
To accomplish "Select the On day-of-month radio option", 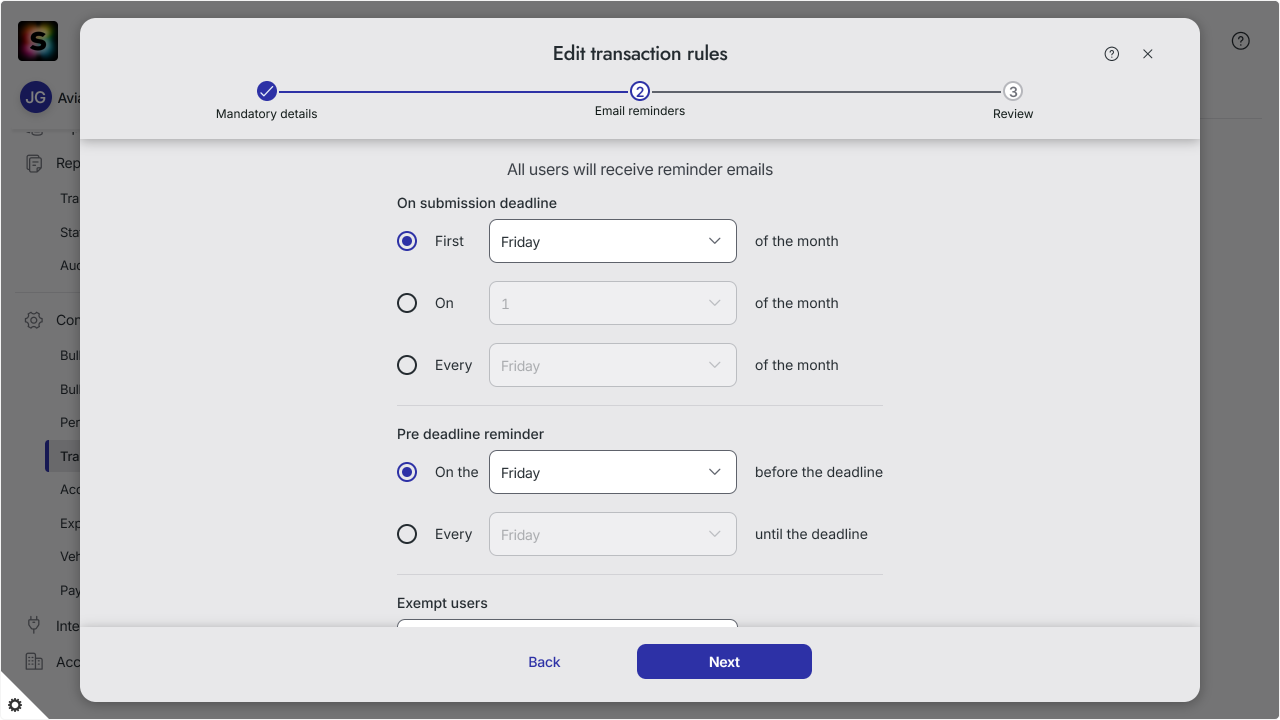I will click(407, 303).
